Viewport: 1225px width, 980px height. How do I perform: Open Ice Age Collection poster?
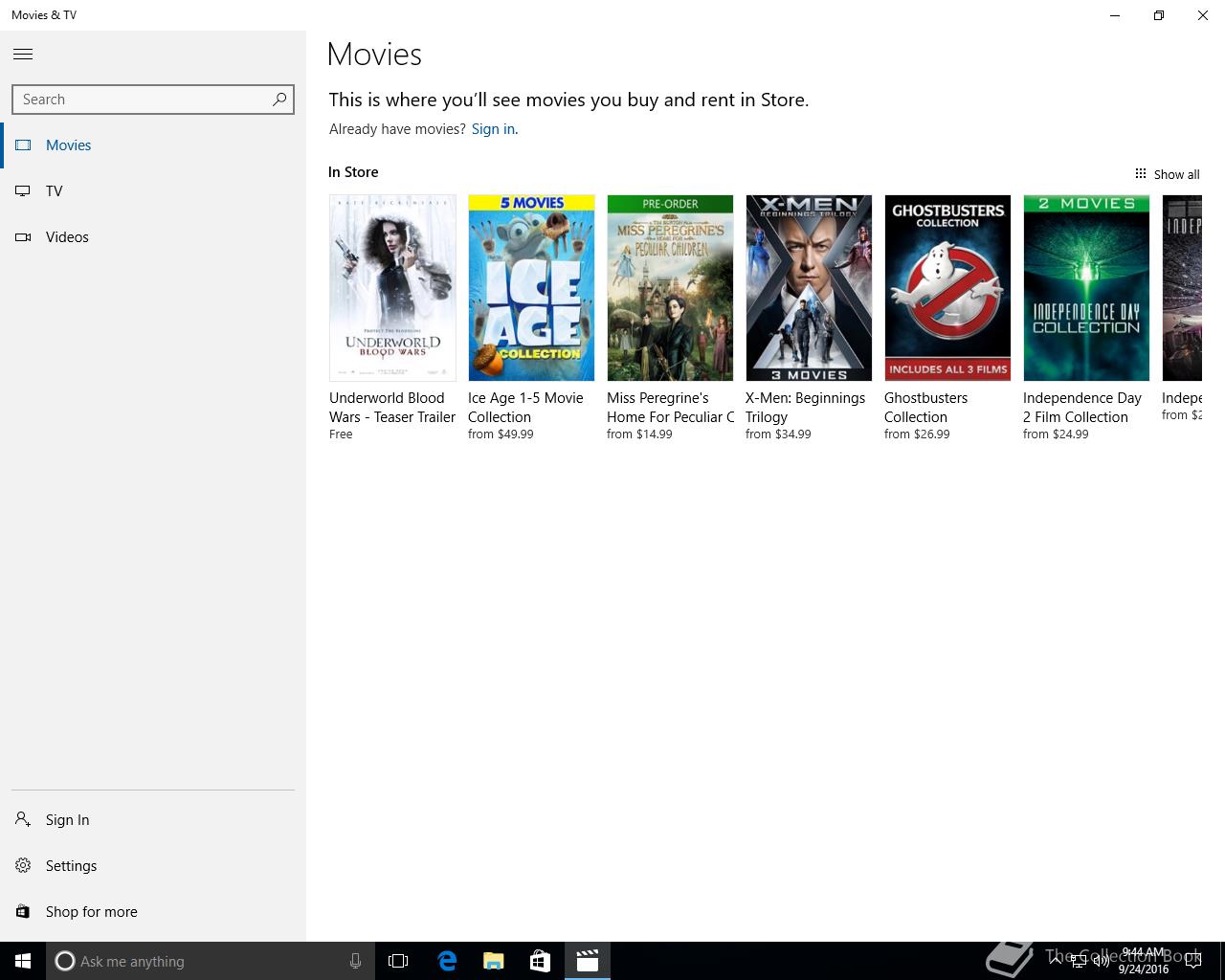pyautogui.click(x=531, y=288)
